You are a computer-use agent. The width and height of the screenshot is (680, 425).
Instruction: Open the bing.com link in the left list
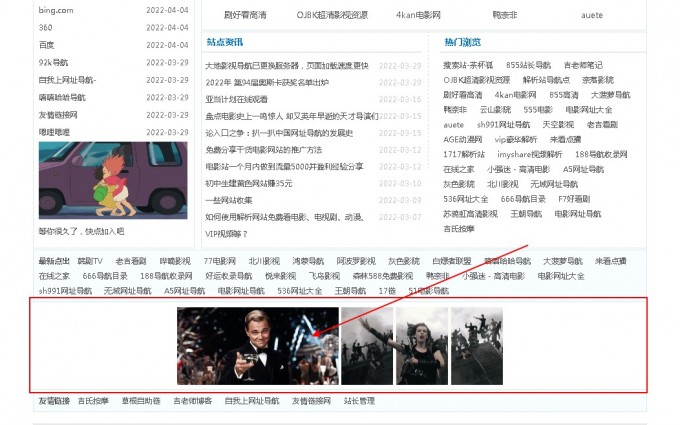pyautogui.click(x=56, y=10)
